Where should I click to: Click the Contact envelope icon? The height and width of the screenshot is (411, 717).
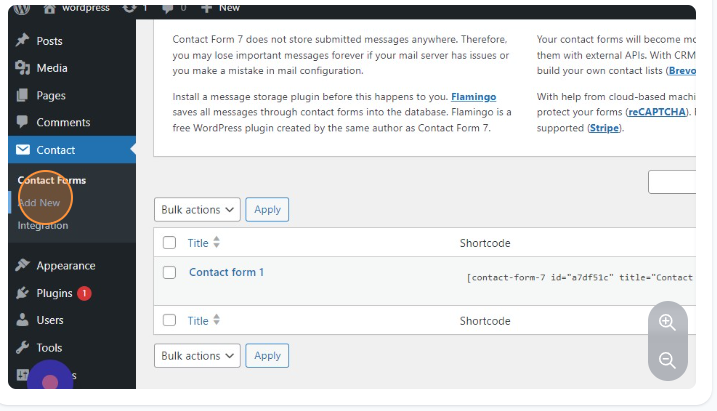pyautogui.click(x=23, y=150)
